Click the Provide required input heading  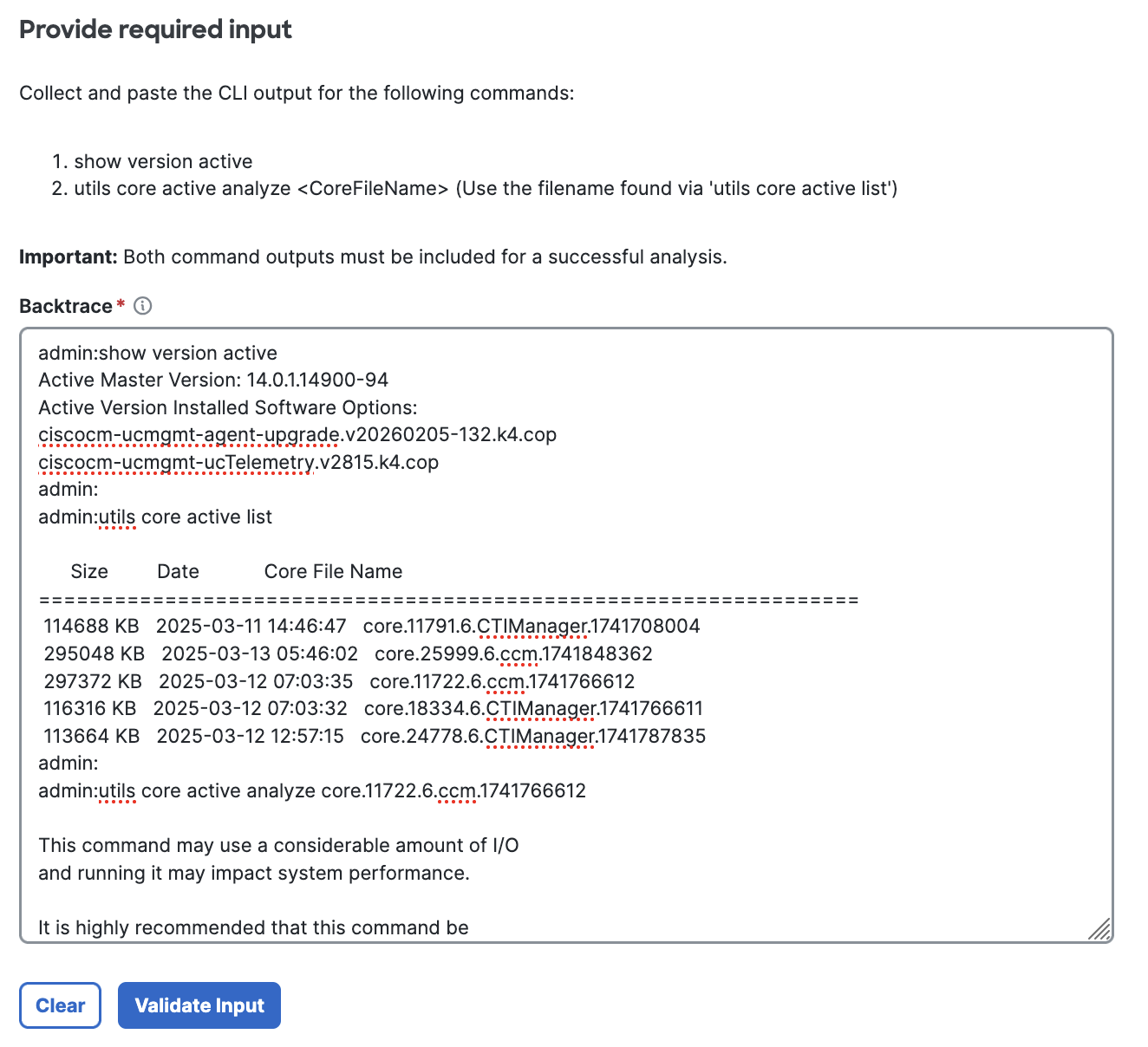[155, 29]
